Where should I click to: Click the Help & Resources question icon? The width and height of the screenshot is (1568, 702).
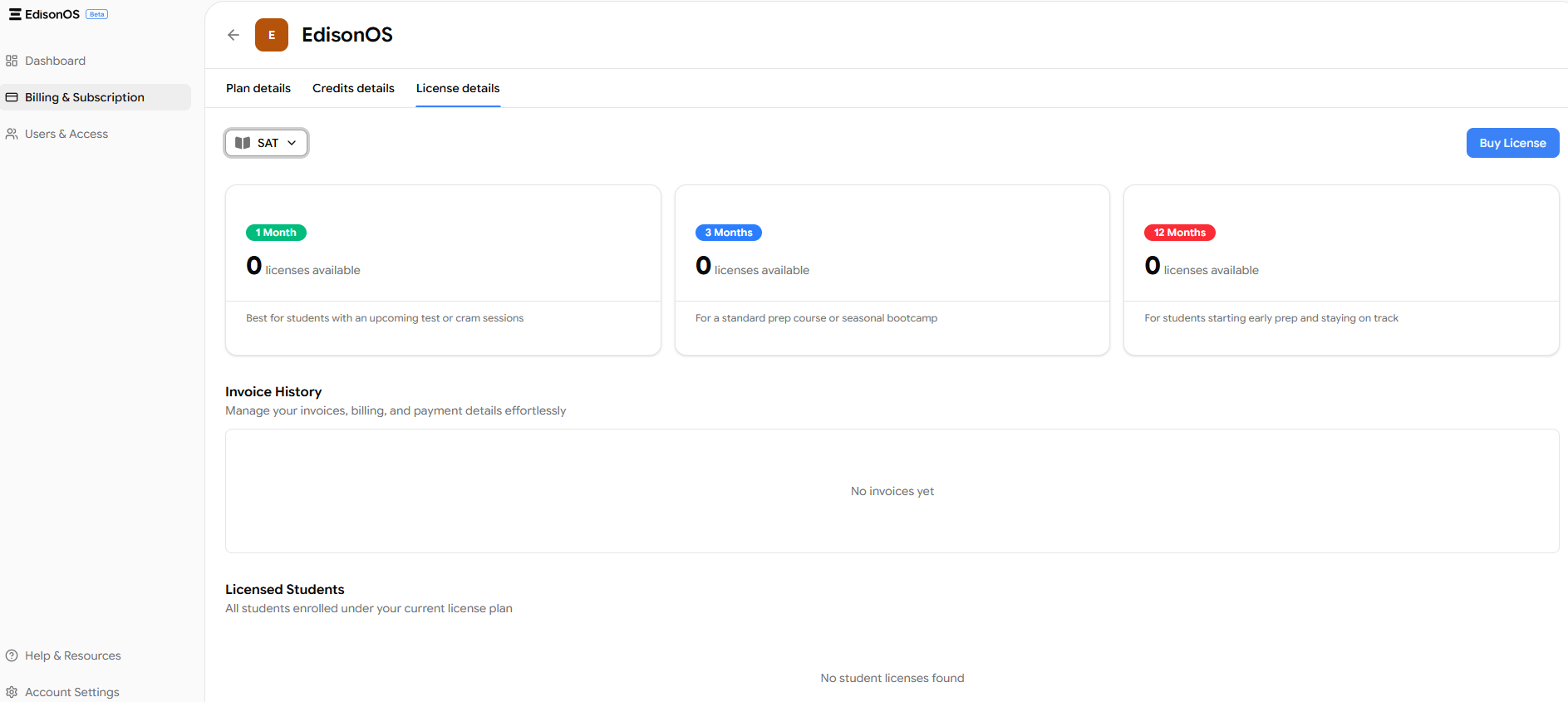[x=12, y=655]
